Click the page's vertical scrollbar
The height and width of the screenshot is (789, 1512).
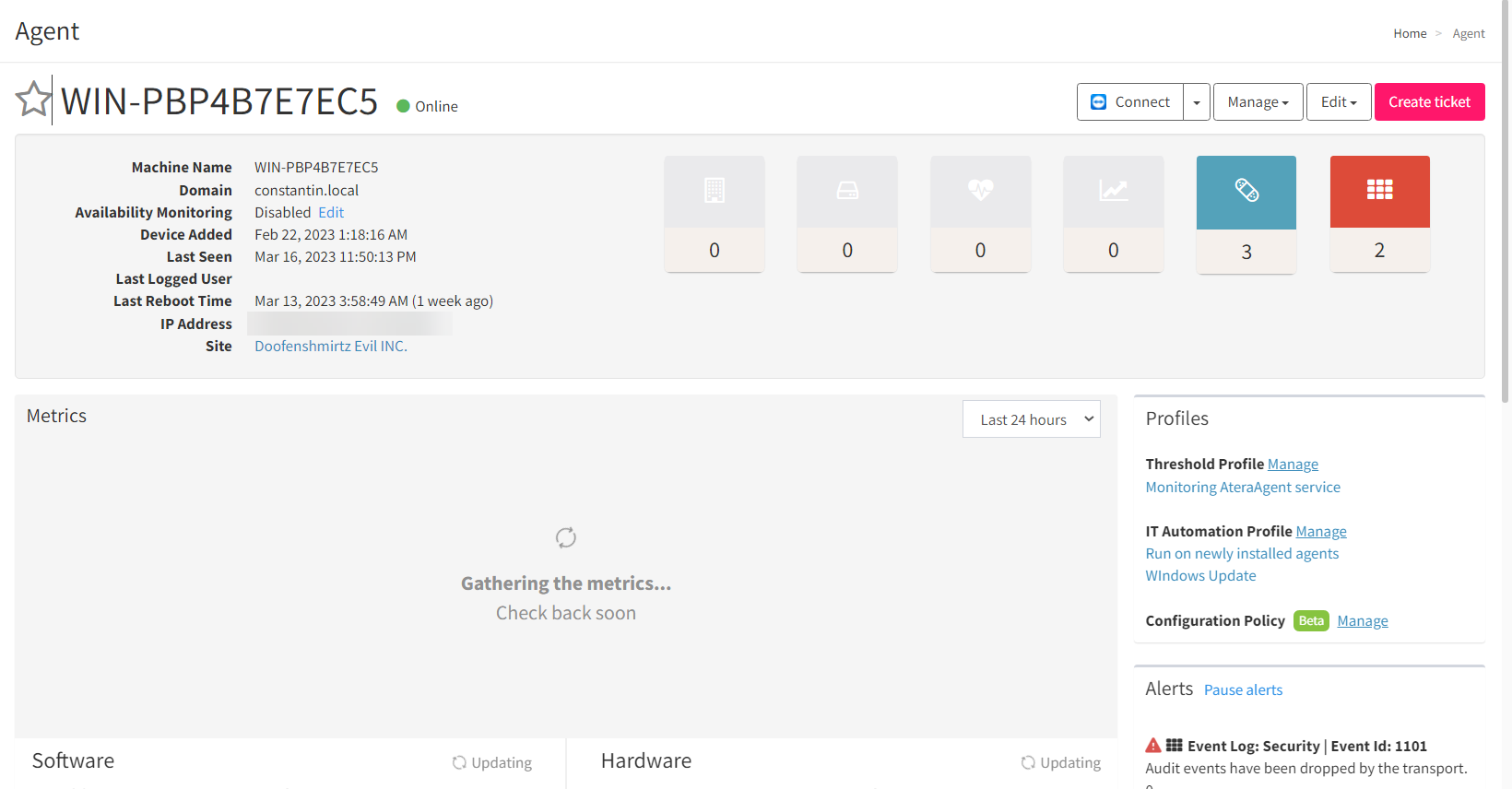click(x=1506, y=203)
